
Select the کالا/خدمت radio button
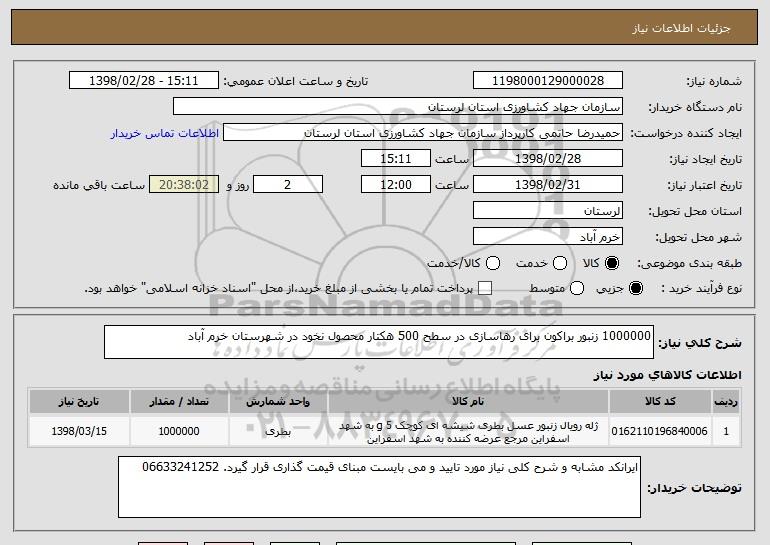click(x=493, y=263)
